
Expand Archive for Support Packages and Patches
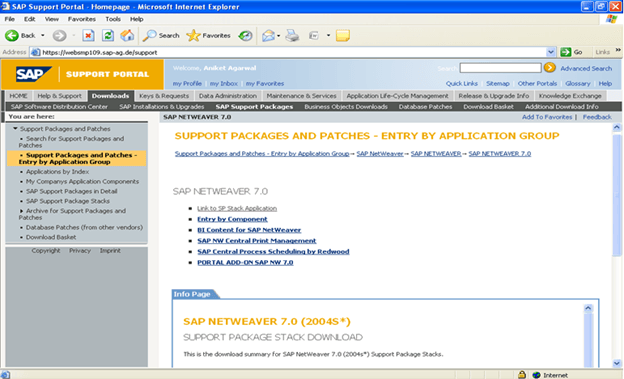[21, 211]
